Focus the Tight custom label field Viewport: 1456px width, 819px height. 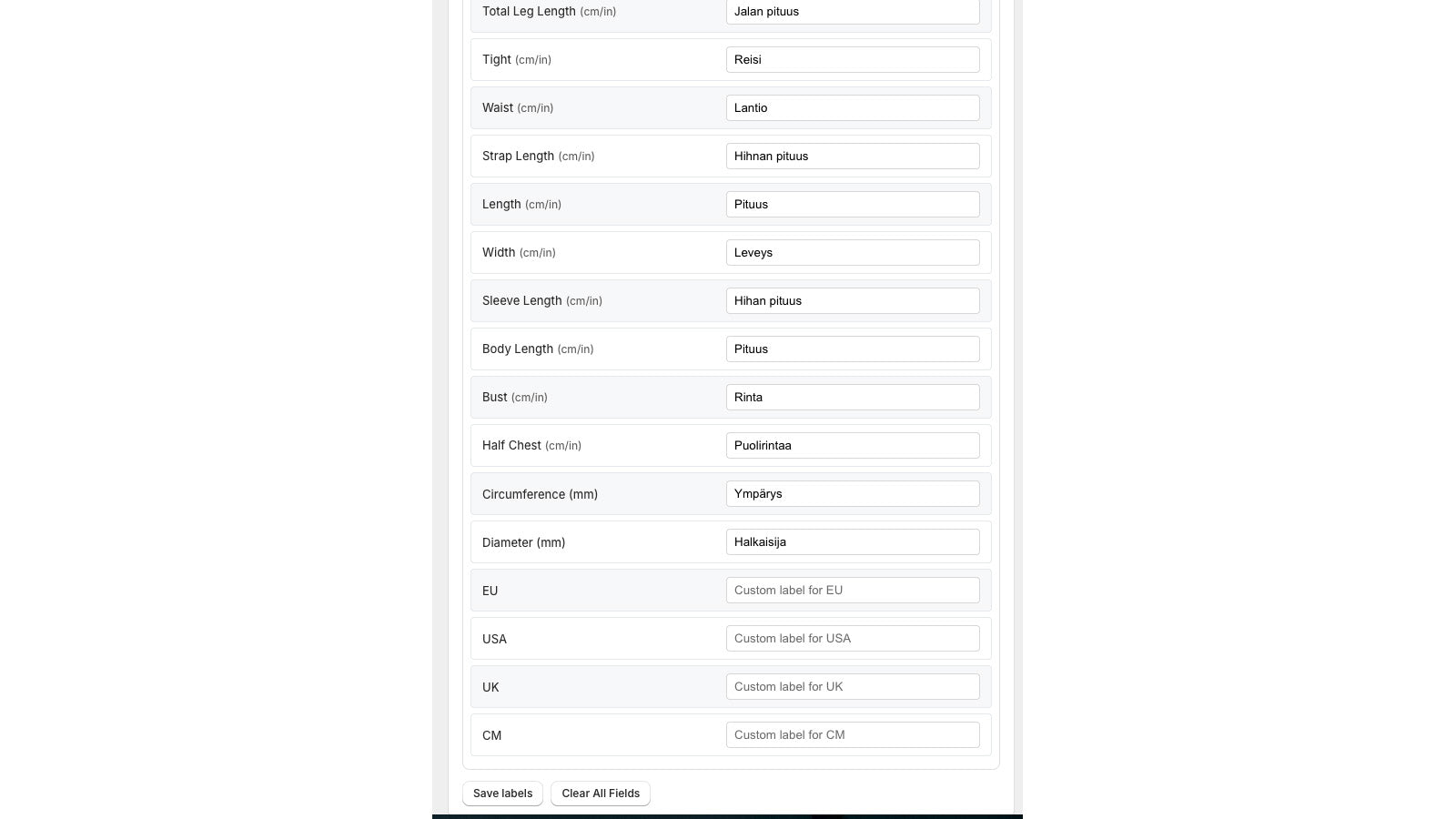[x=852, y=60]
